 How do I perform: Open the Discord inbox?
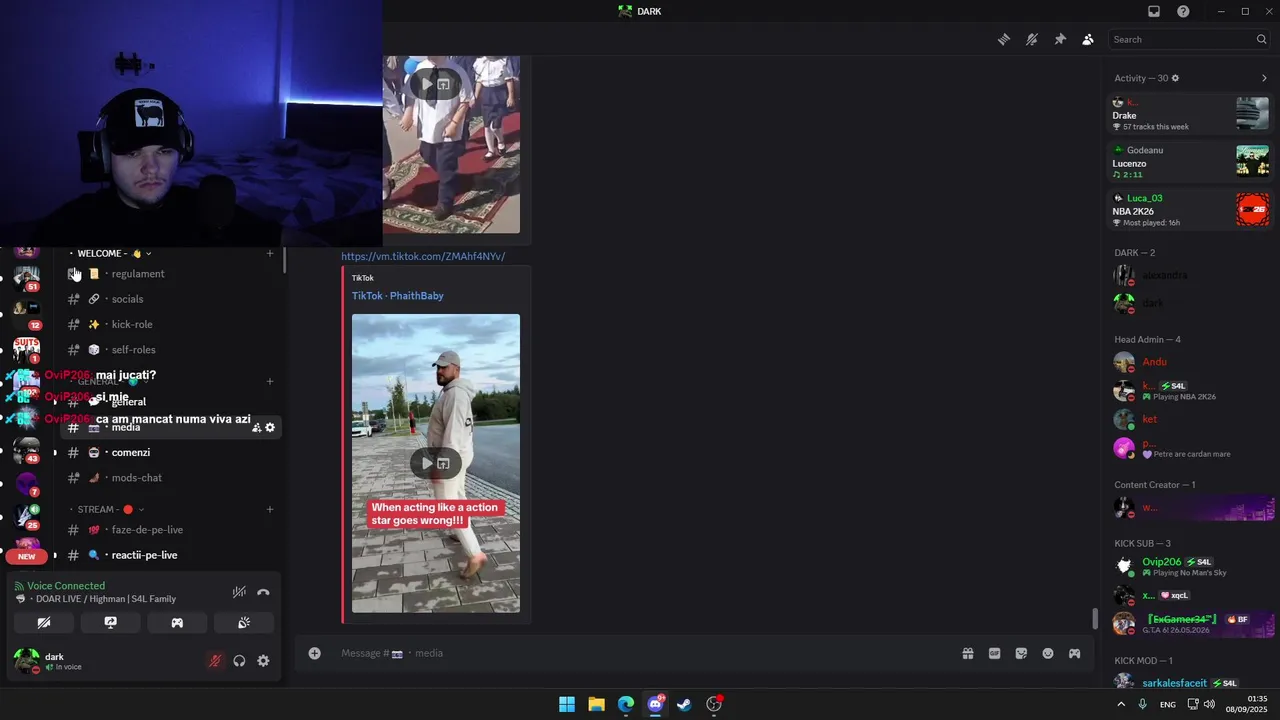coord(1154,11)
